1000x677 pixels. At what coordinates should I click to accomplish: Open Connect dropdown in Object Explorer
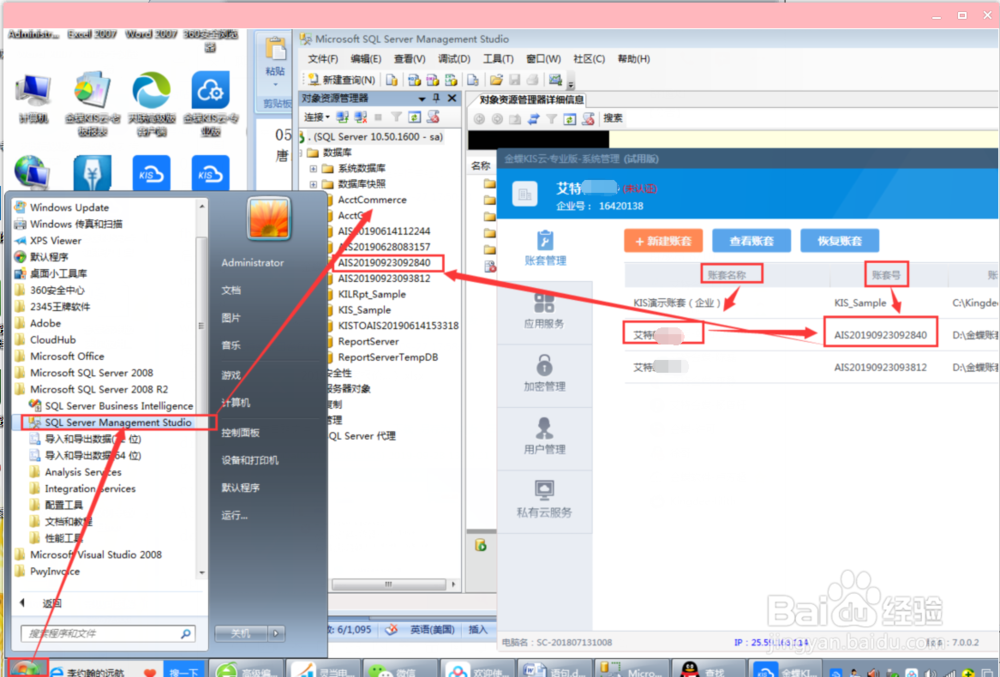coord(317,117)
